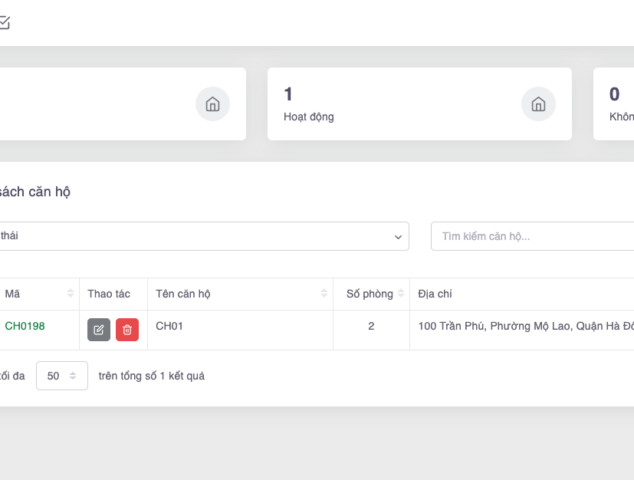
Task: Click the Thao tác column header
Action: point(109,294)
